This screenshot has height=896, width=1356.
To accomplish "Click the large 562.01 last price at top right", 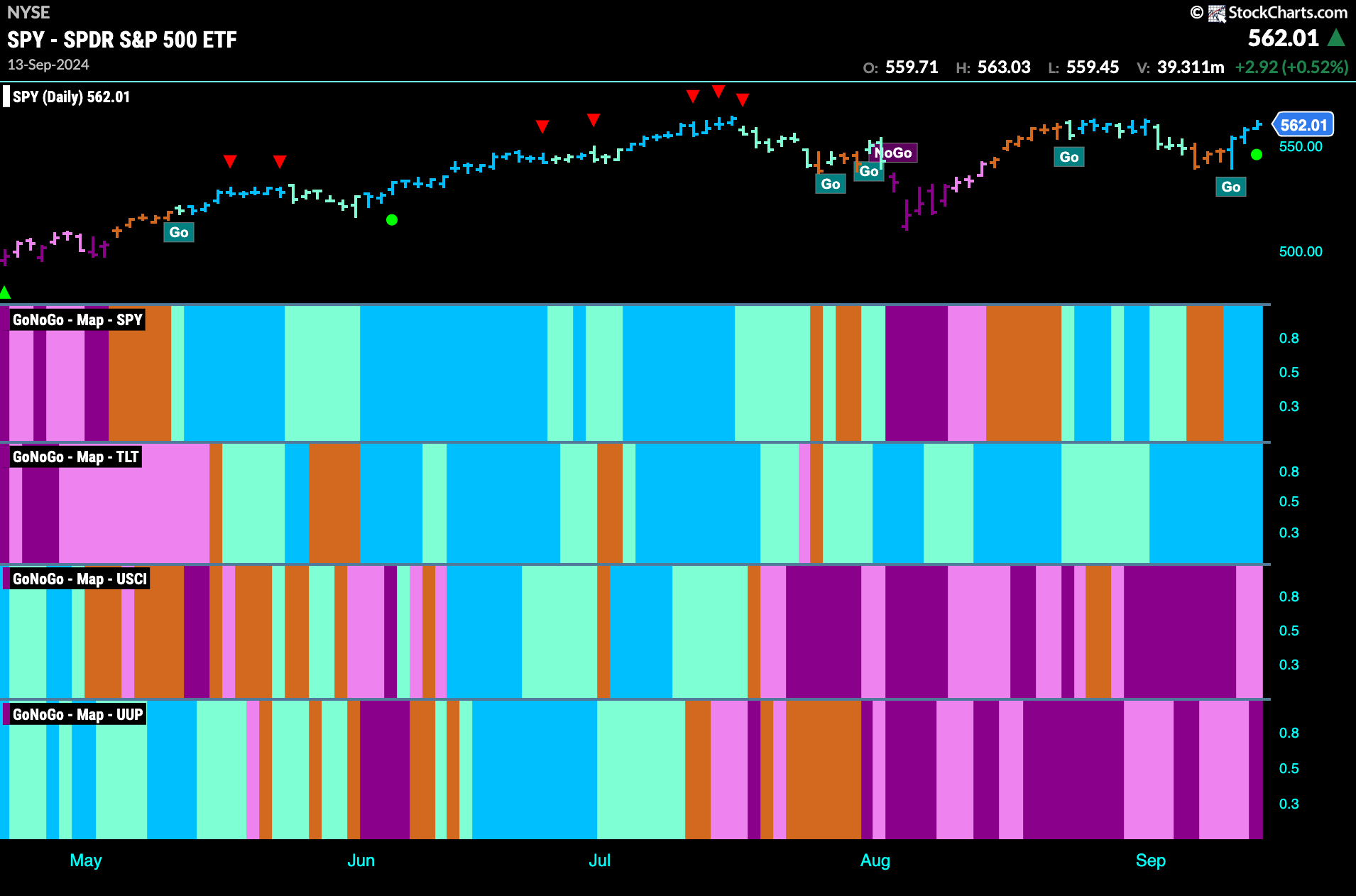I will (1284, 38).
